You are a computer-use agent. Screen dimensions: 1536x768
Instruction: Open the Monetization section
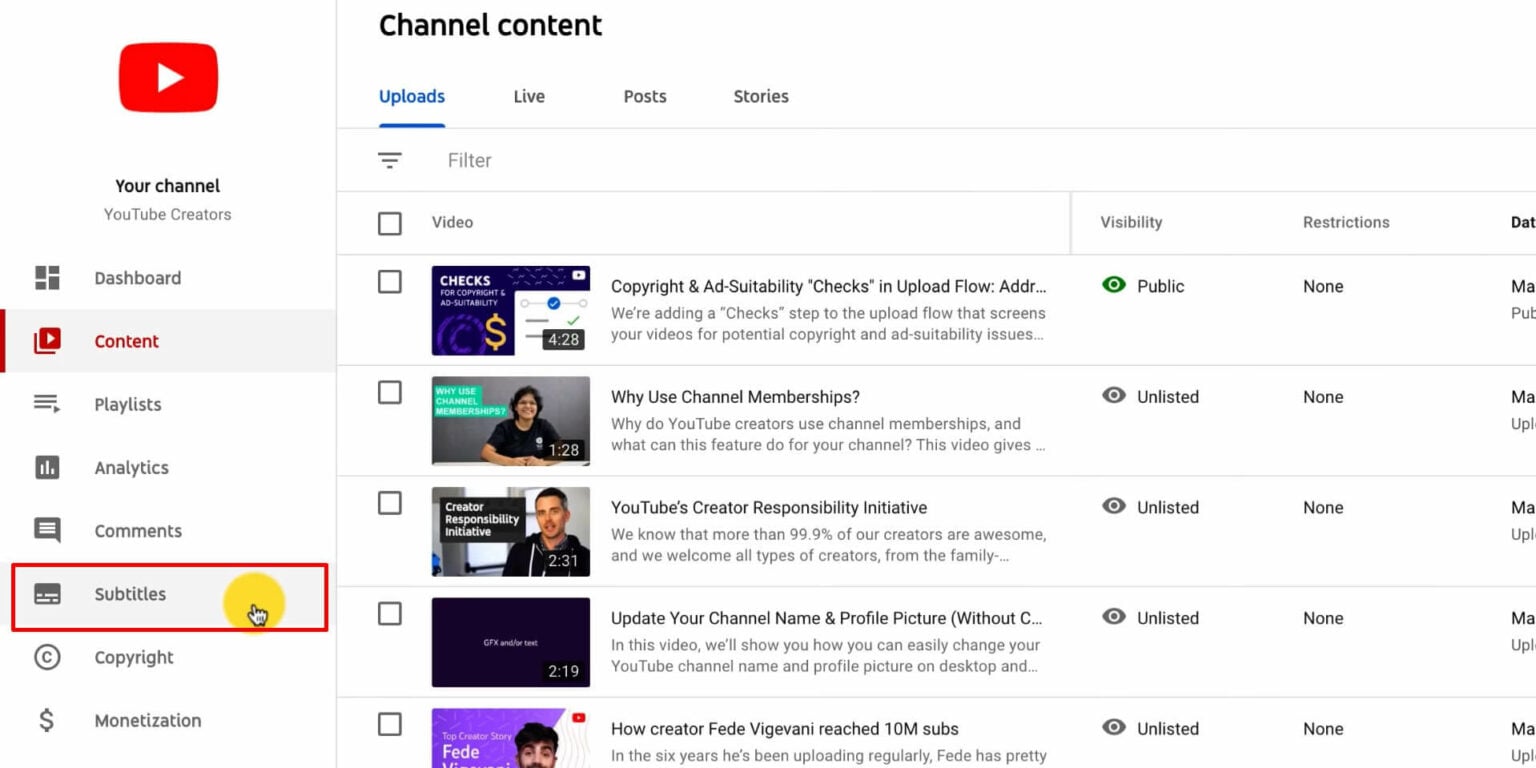coord(147,720)
